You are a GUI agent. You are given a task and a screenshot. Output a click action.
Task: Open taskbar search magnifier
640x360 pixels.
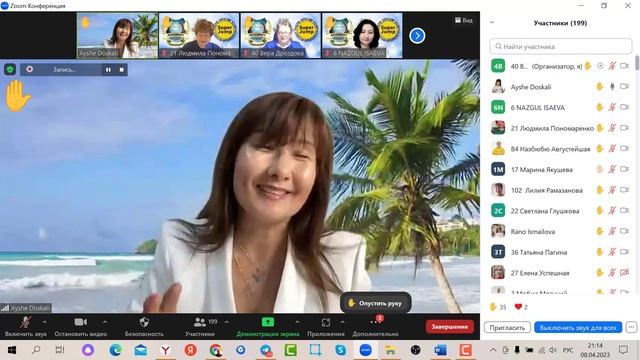tap(36, 350)
